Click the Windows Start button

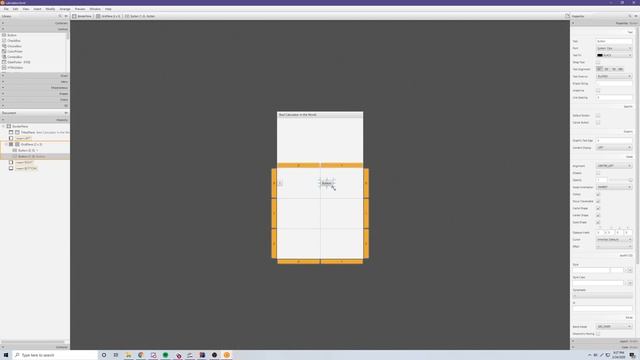tap(6, 355)
